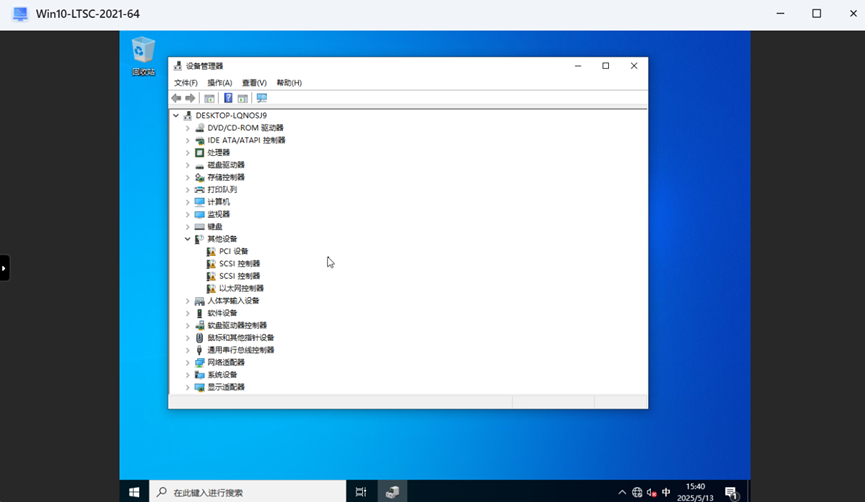Expand the IDE ATA/ATAPI 控制器 node

point(188,140)
